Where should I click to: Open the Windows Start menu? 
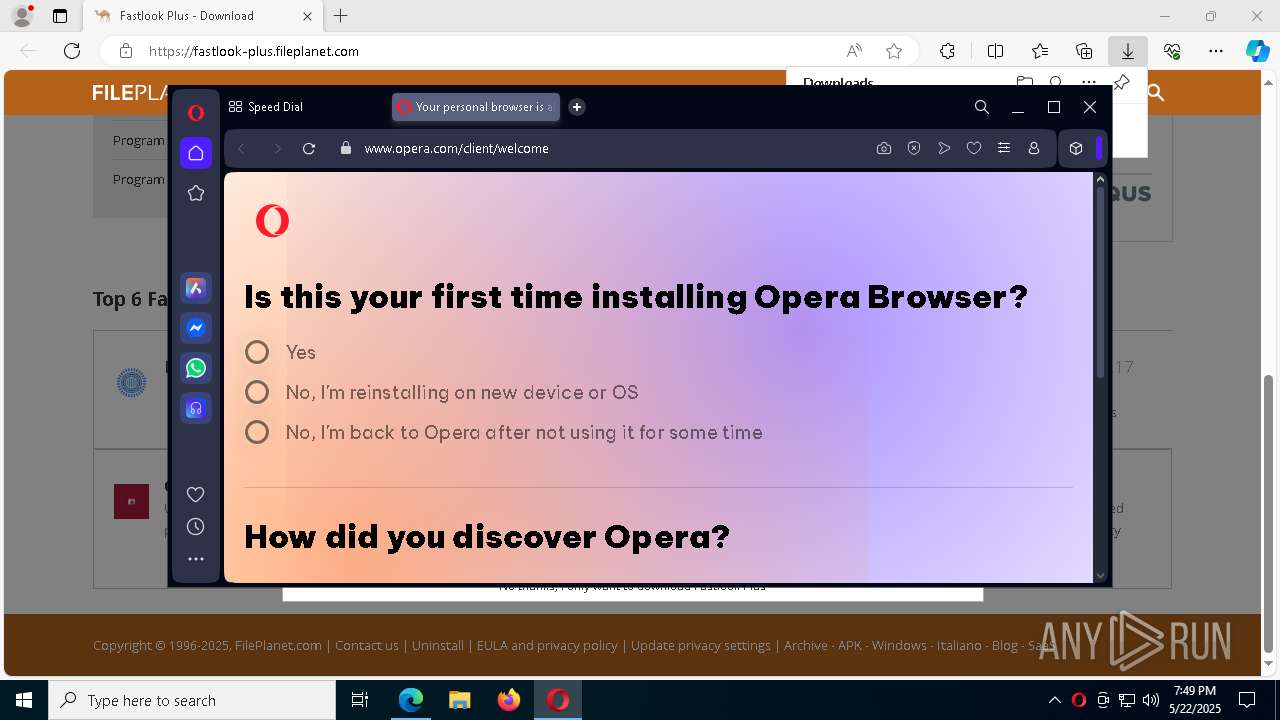tap(23, 700)
